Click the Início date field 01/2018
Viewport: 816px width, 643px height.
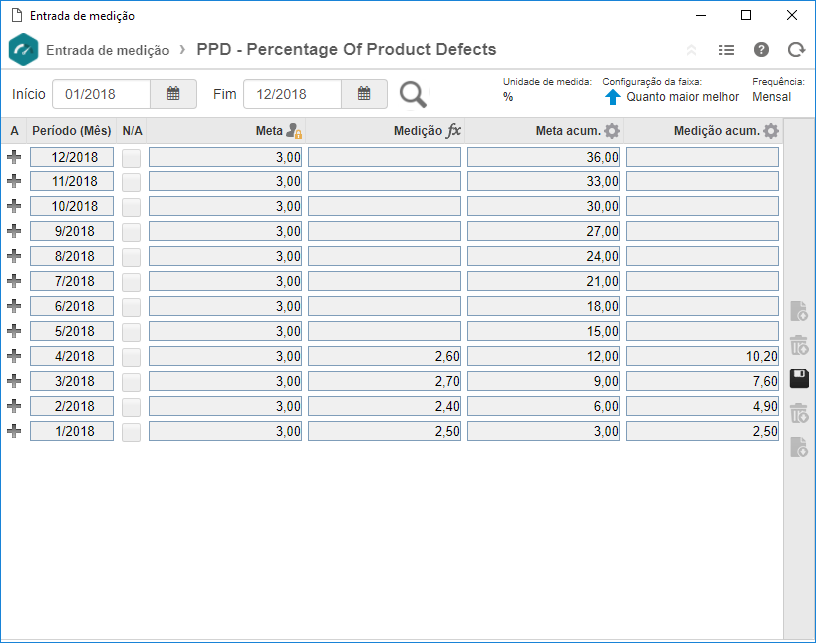click(x=101, y=94)
